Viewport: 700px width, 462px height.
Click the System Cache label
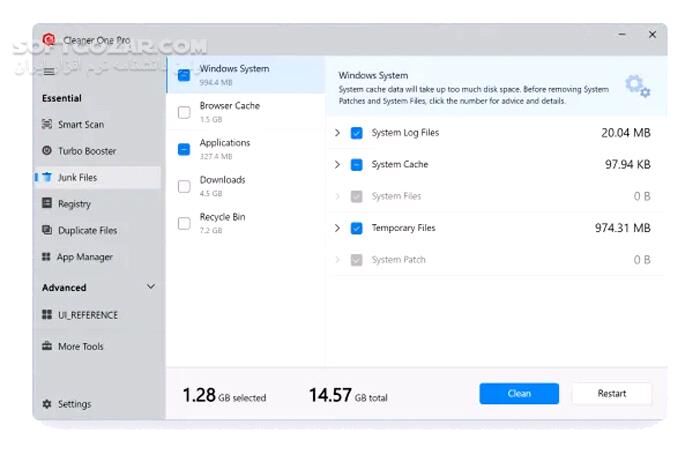pos(400,164)
